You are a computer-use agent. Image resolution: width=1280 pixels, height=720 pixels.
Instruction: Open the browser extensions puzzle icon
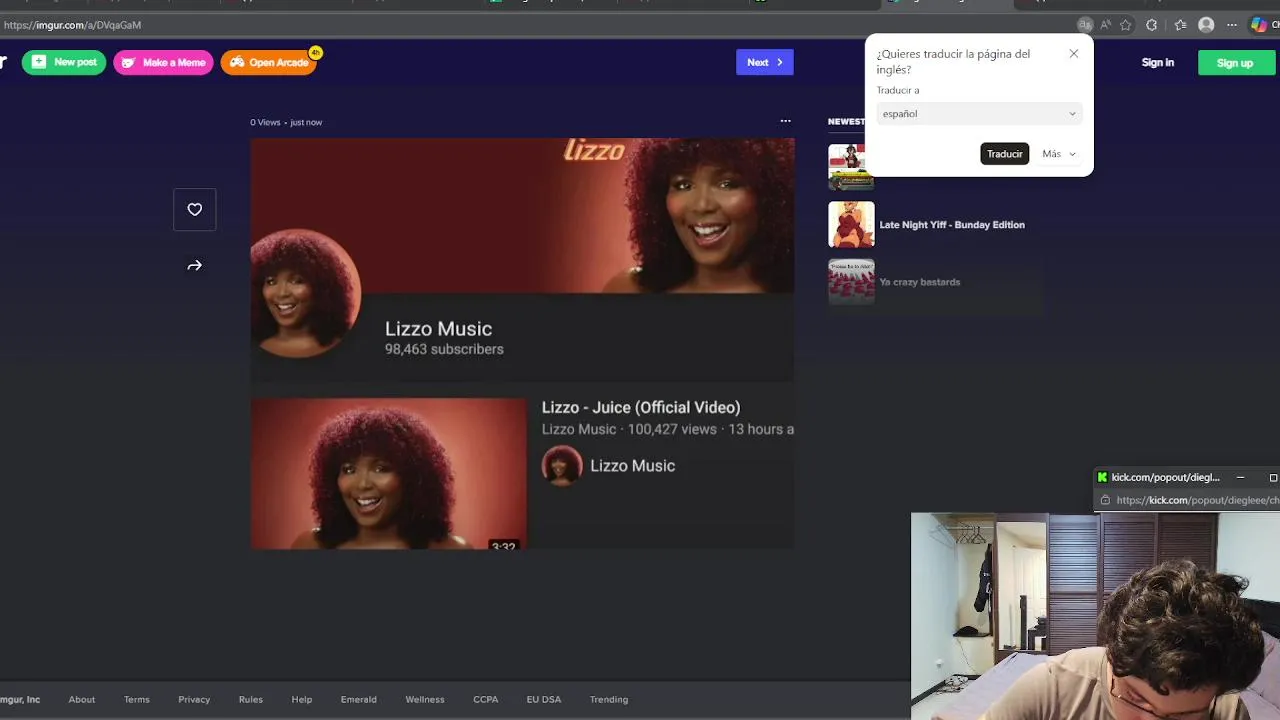click(x=1152, y=25)
